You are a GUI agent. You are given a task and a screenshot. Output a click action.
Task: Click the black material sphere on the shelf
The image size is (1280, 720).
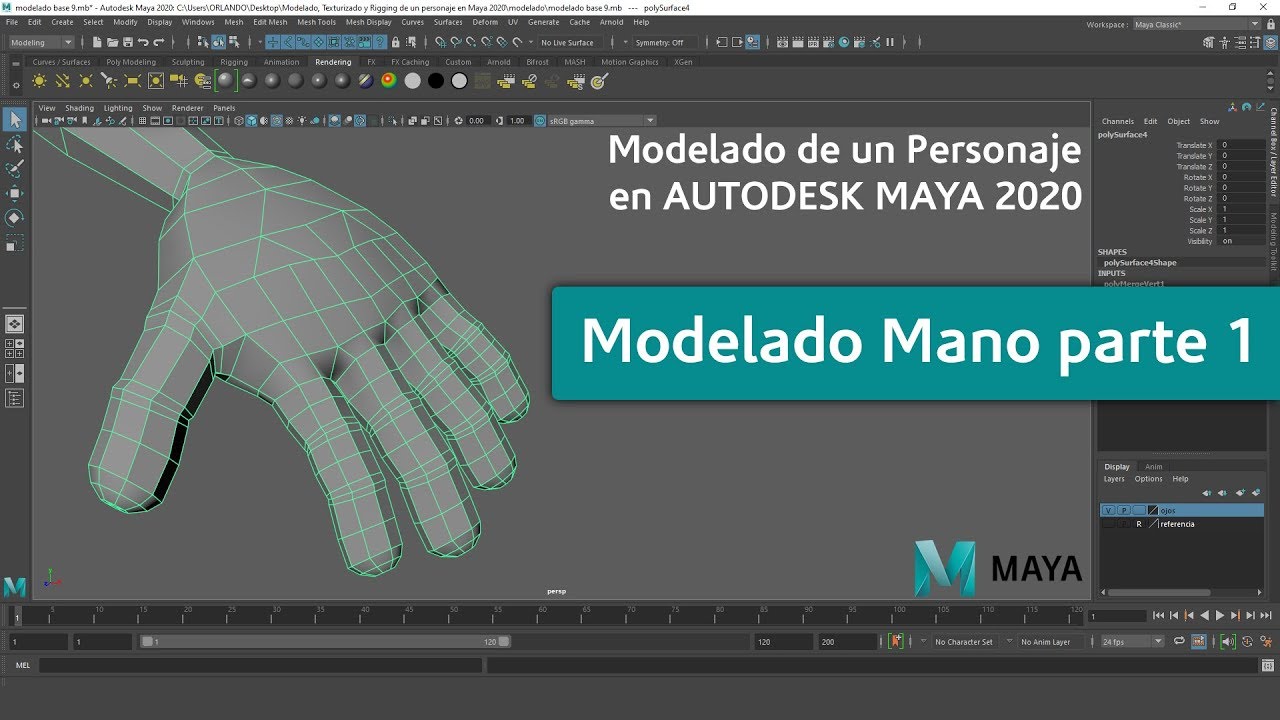point(435,81)
